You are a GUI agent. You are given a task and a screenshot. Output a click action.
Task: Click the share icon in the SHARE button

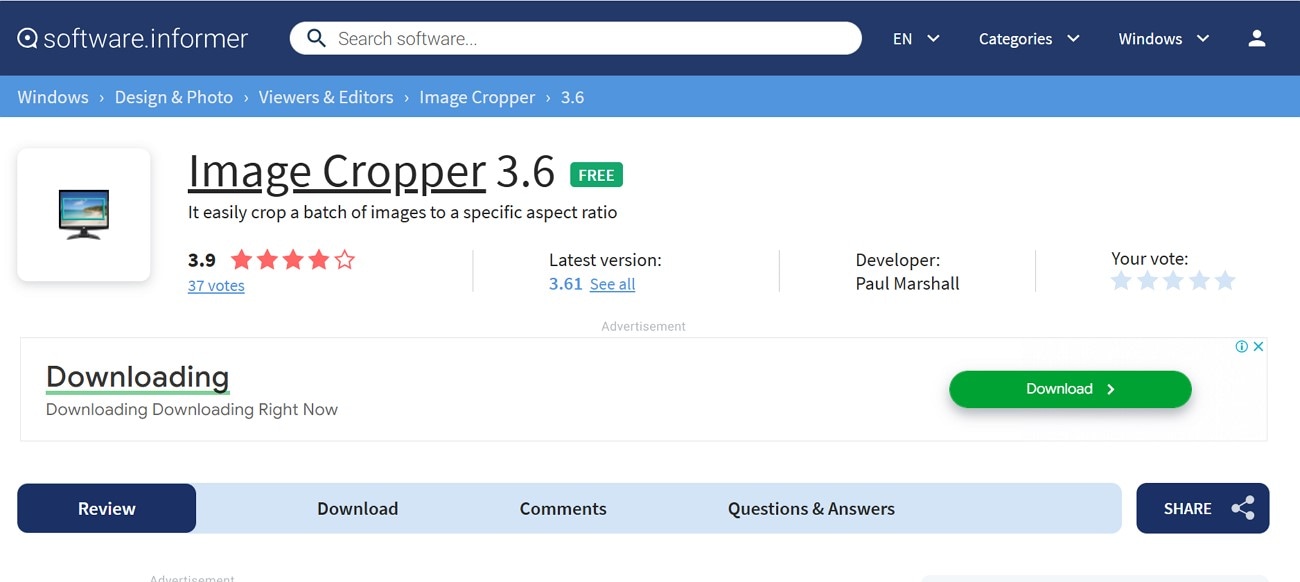(x=1243, y=508)
